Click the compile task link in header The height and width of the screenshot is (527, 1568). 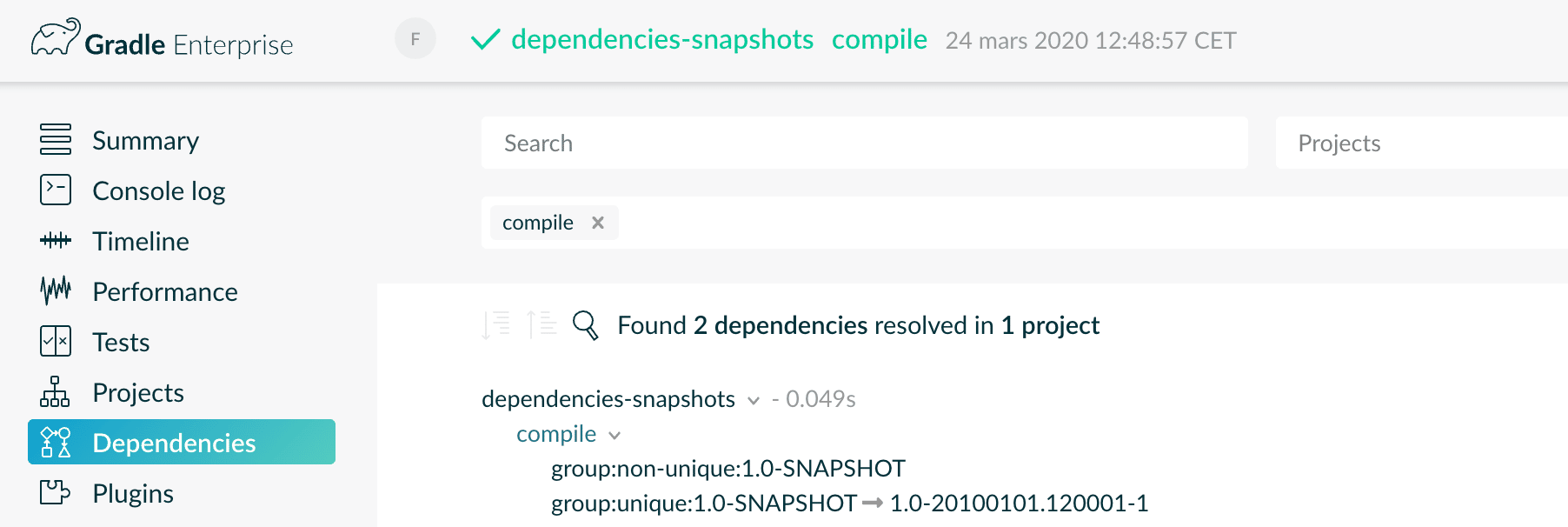coord(880,39)
